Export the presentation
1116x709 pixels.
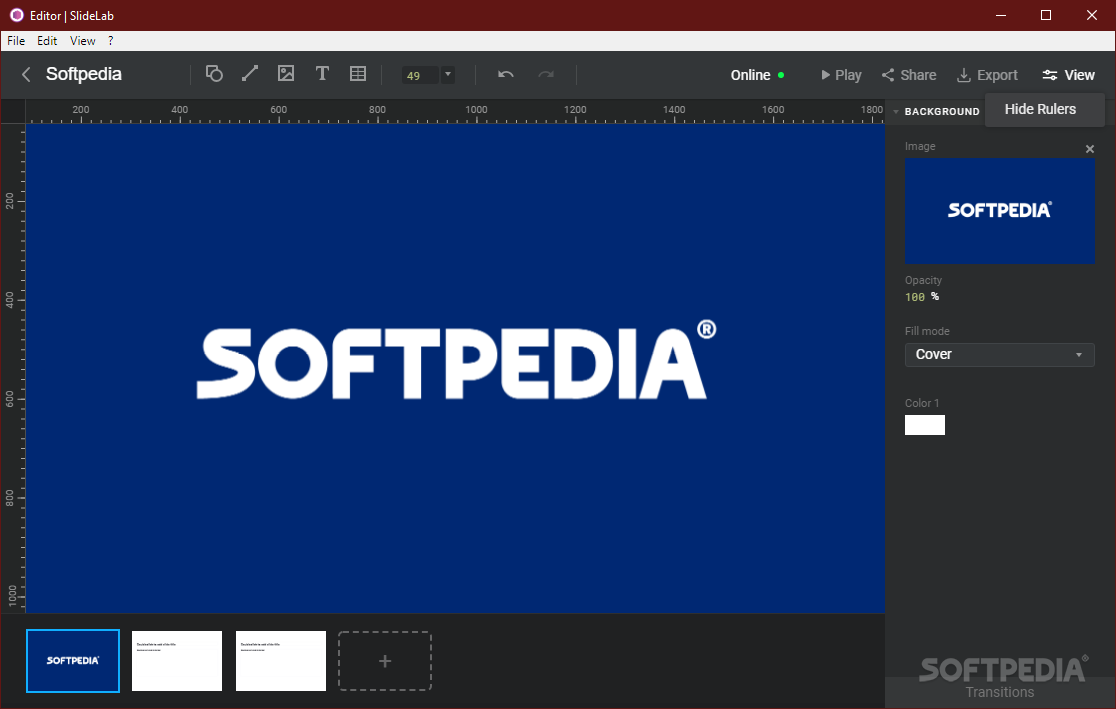coord(987,75)
